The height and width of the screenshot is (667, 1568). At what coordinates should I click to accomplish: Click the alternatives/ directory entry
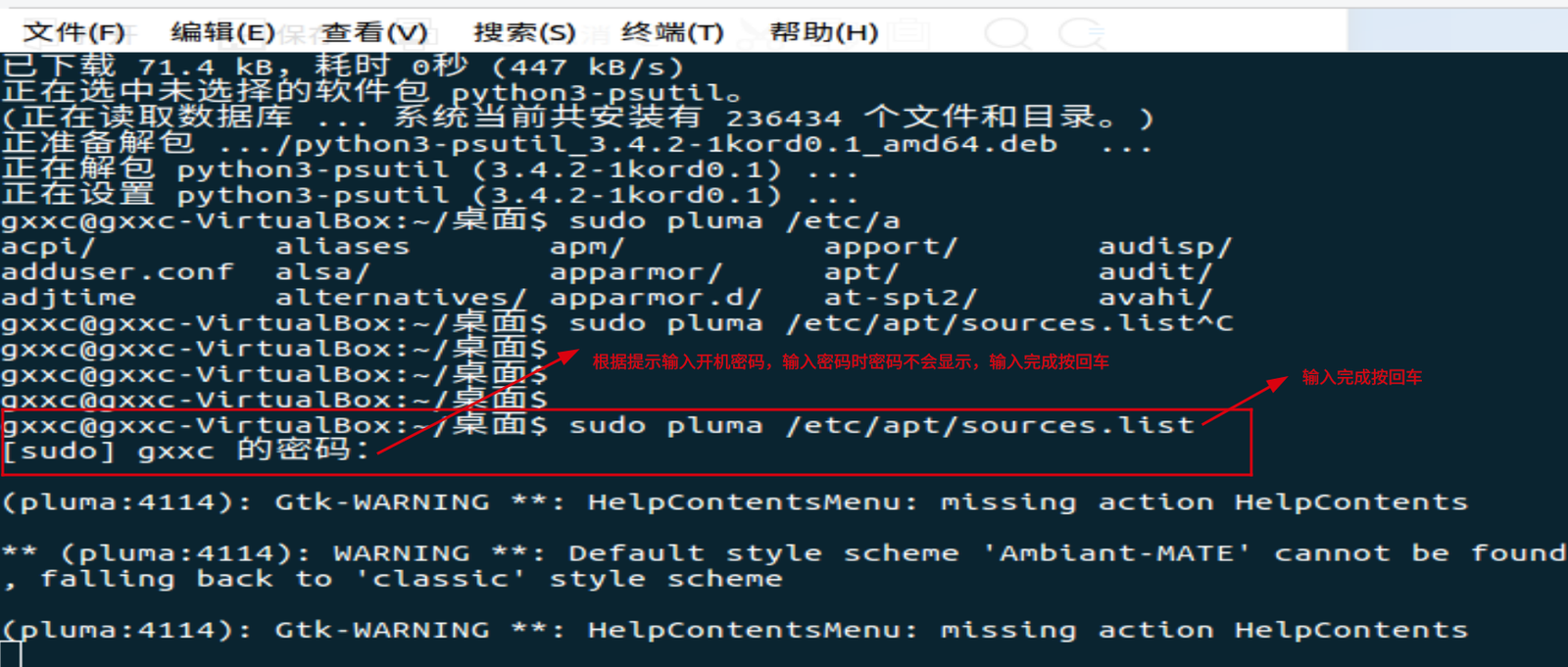pyautogui.click(x=400, y=298)
